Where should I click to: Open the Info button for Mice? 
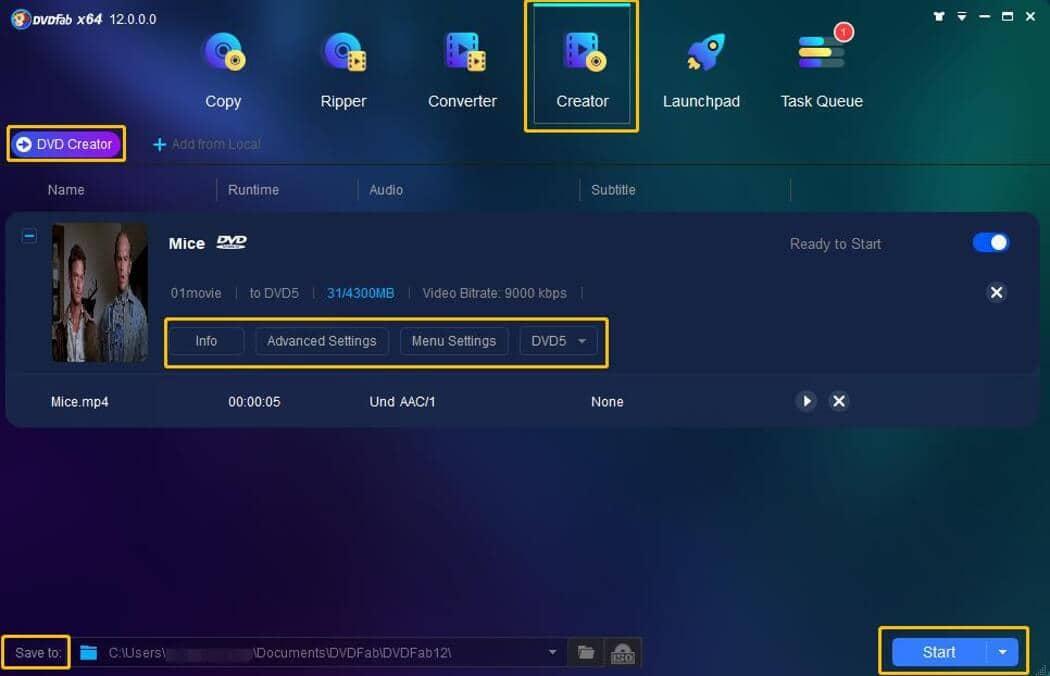206,341
